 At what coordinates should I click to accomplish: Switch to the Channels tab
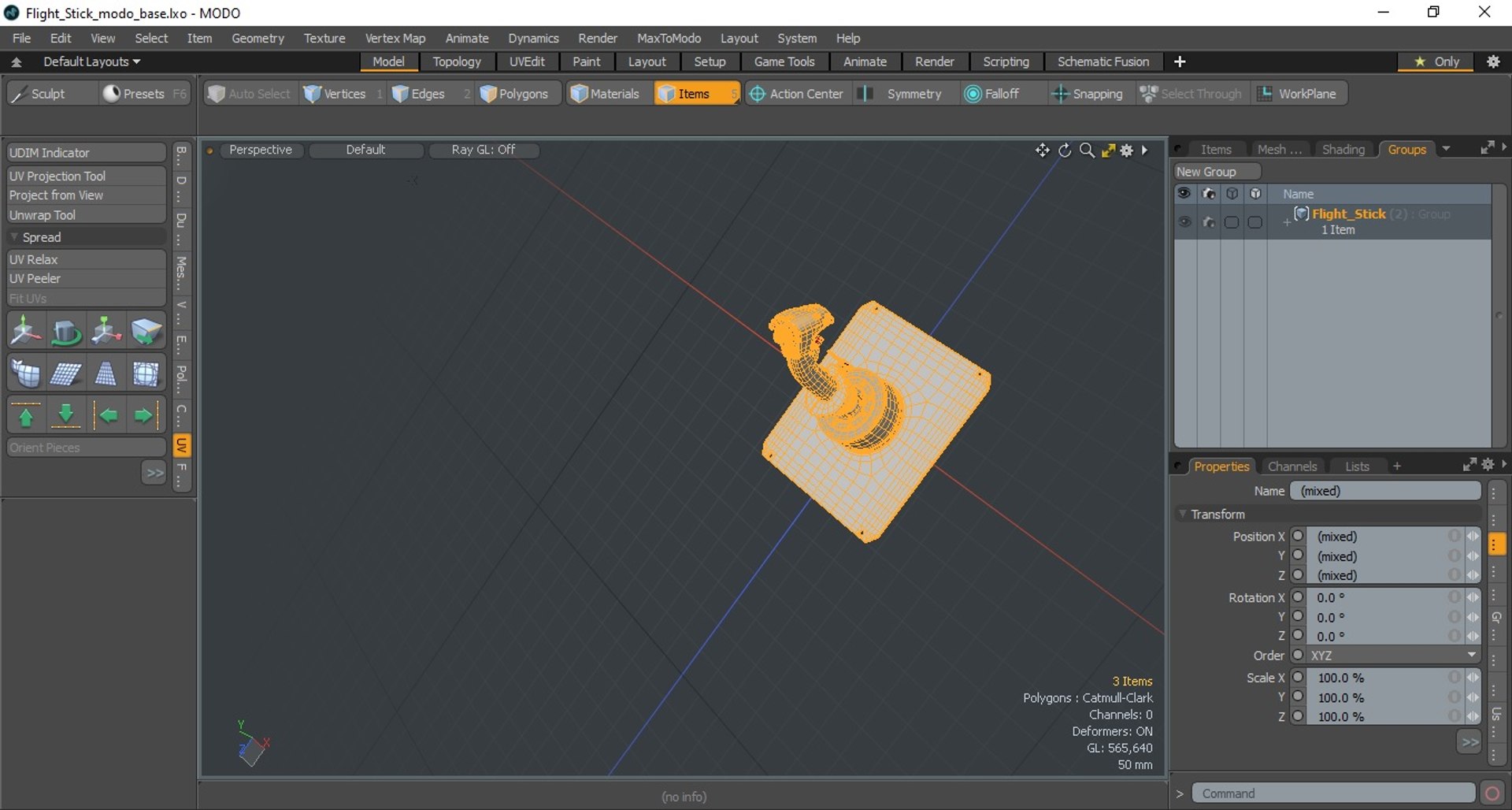[1292, 466]
